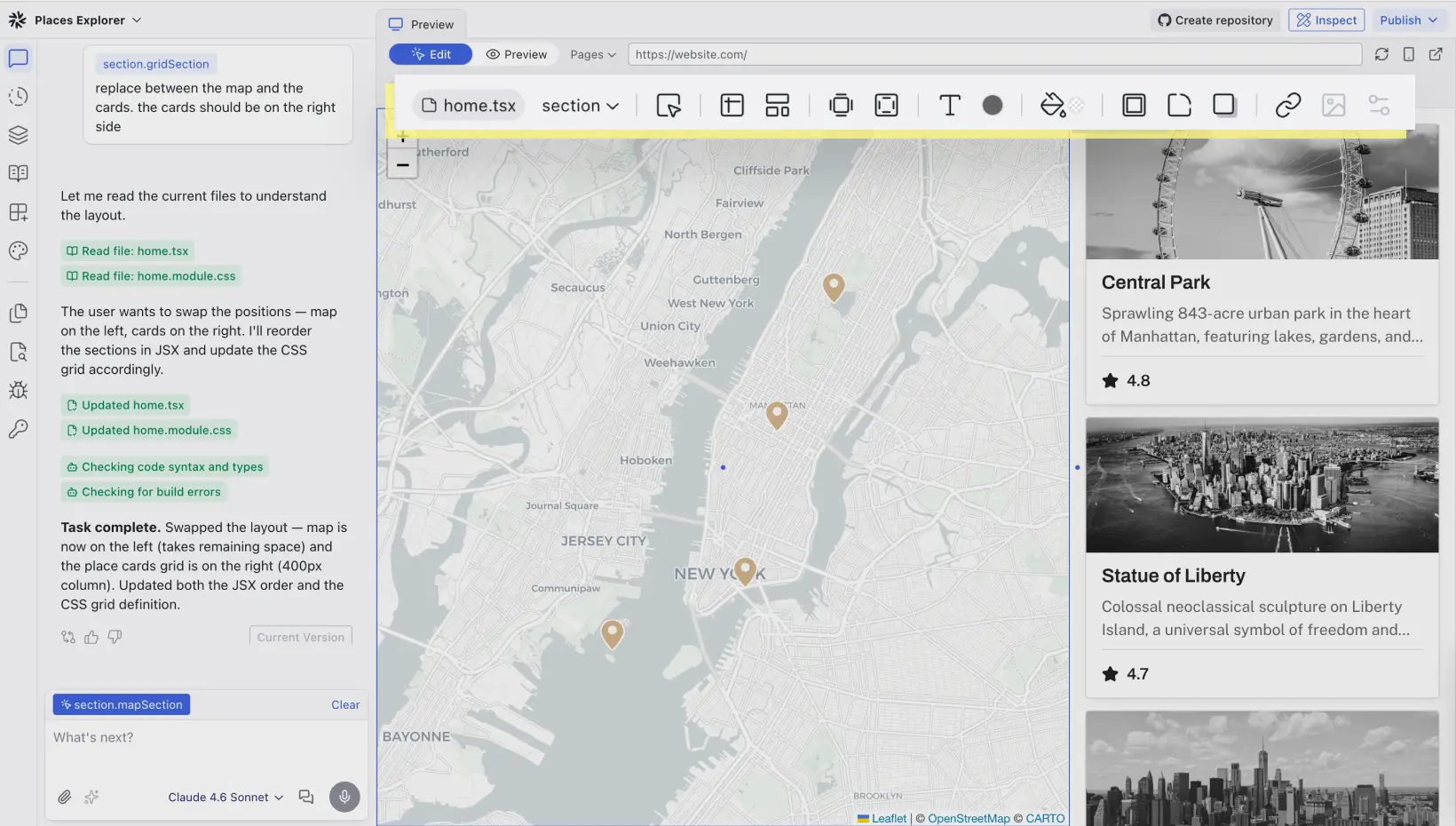Click the Create repository button
Viewport: 1456px width, 826px height.
(x=1215, y=20)
